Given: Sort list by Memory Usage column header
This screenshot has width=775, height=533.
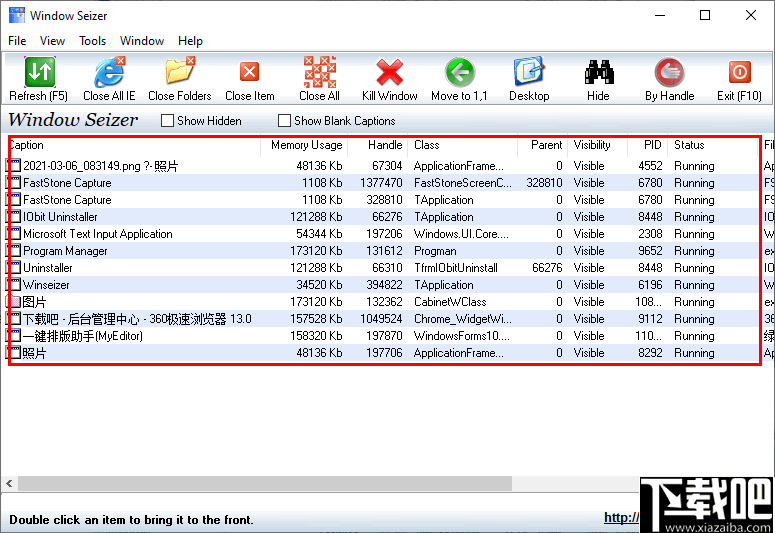Looking at the screenshot, I should pos(304,145).
